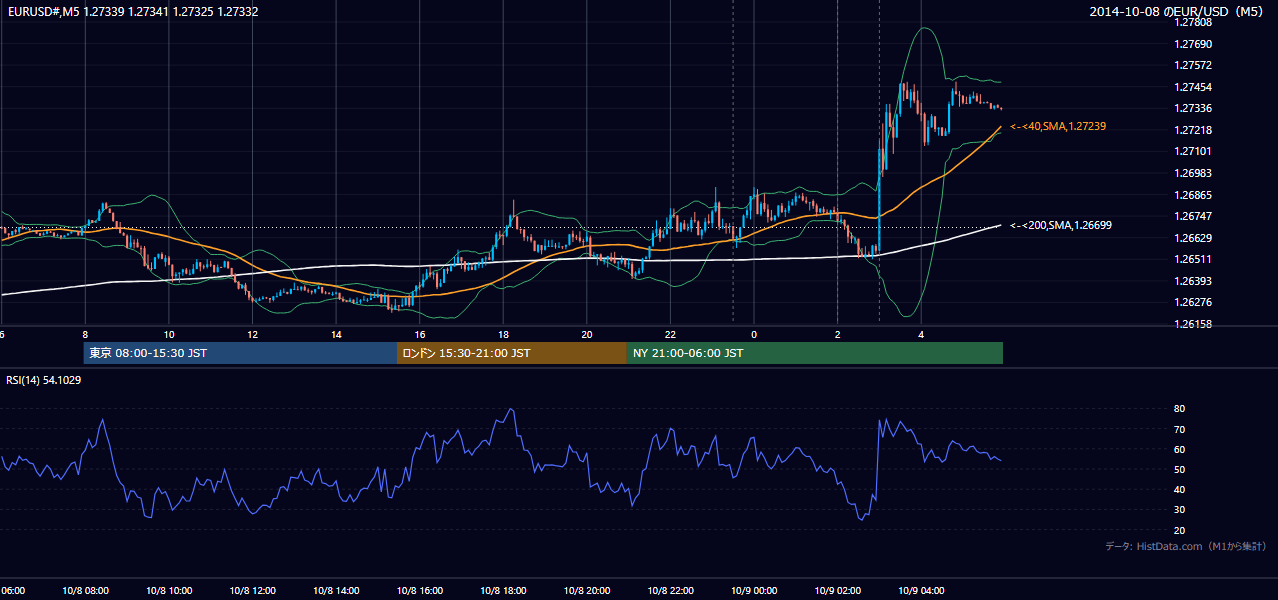Click RSI axis level 30
1278x600 pixels.
point(1179,510)
